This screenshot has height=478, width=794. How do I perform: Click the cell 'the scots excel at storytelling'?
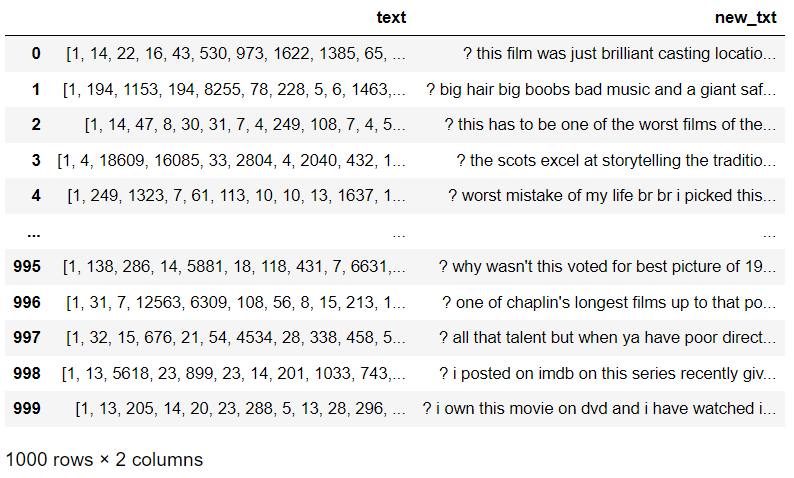click(616, 161)
